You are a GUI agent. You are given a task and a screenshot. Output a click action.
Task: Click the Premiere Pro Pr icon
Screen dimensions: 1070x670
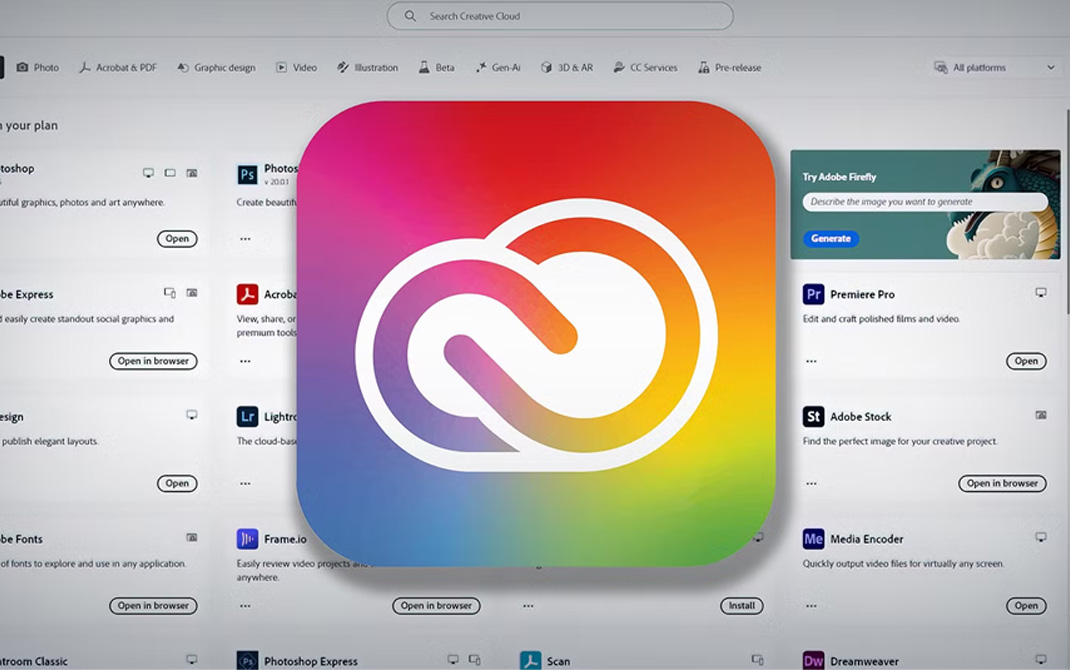click(x=813, y=294)
